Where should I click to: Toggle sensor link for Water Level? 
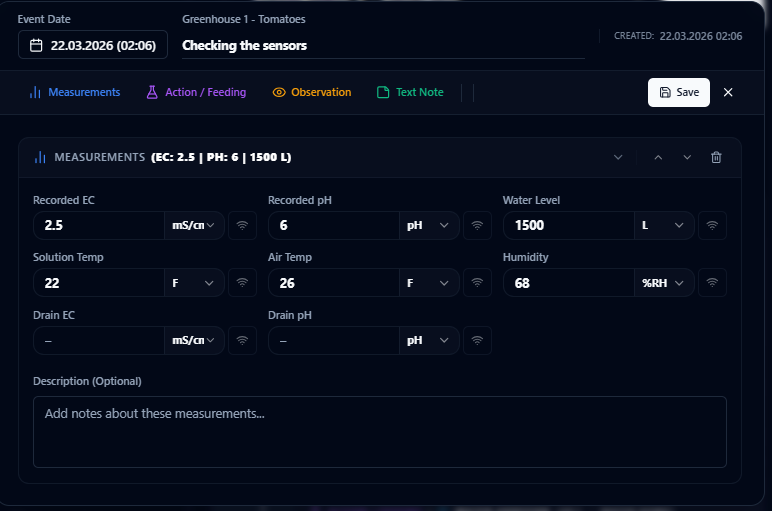tap(712, 225)
